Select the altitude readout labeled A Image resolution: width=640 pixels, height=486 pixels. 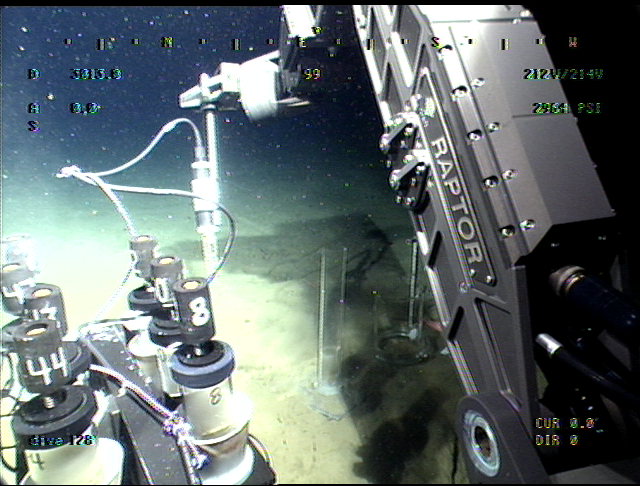click(84, 108)
